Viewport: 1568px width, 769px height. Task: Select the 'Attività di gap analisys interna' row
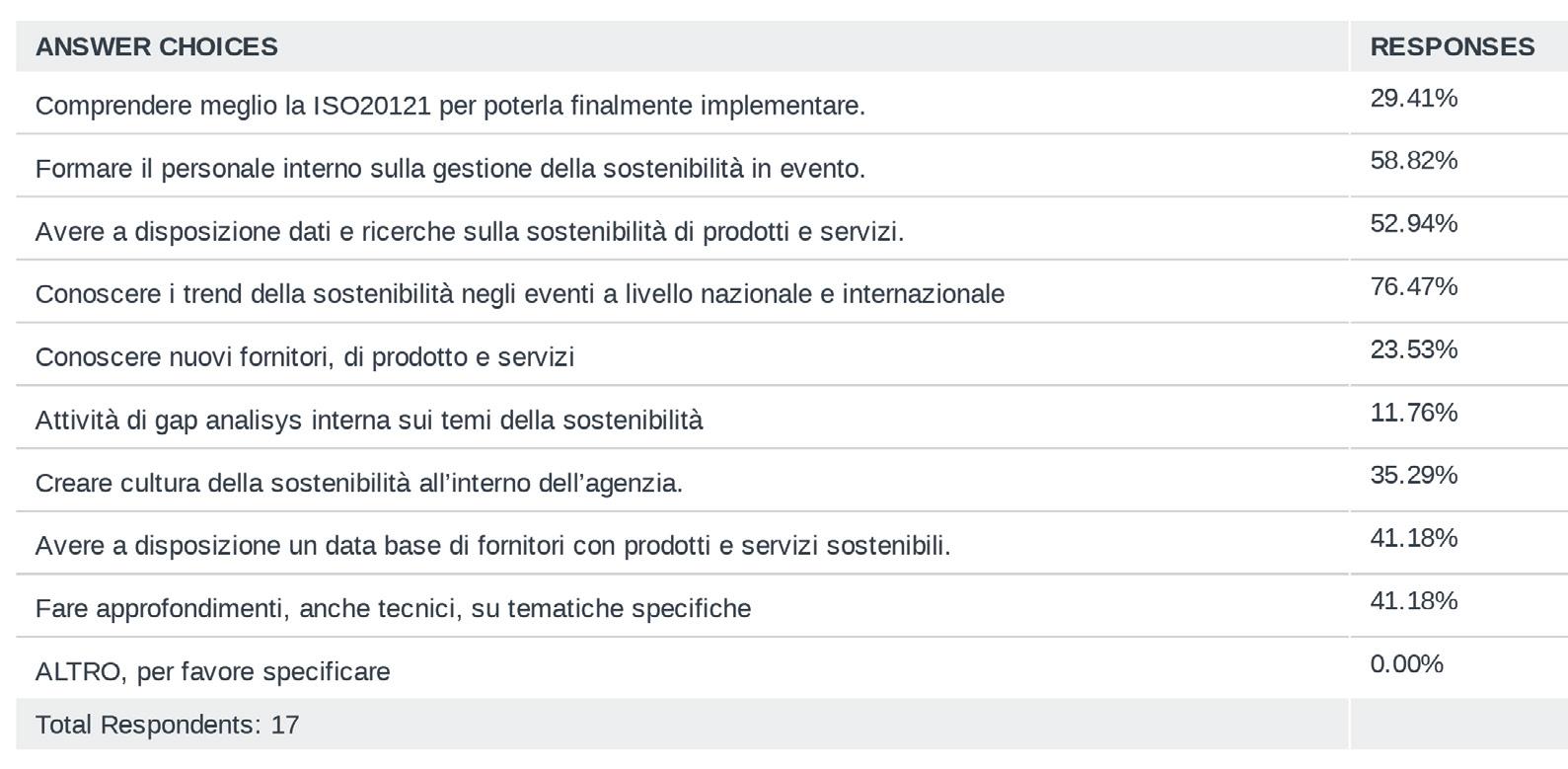(x=369, y=421)
